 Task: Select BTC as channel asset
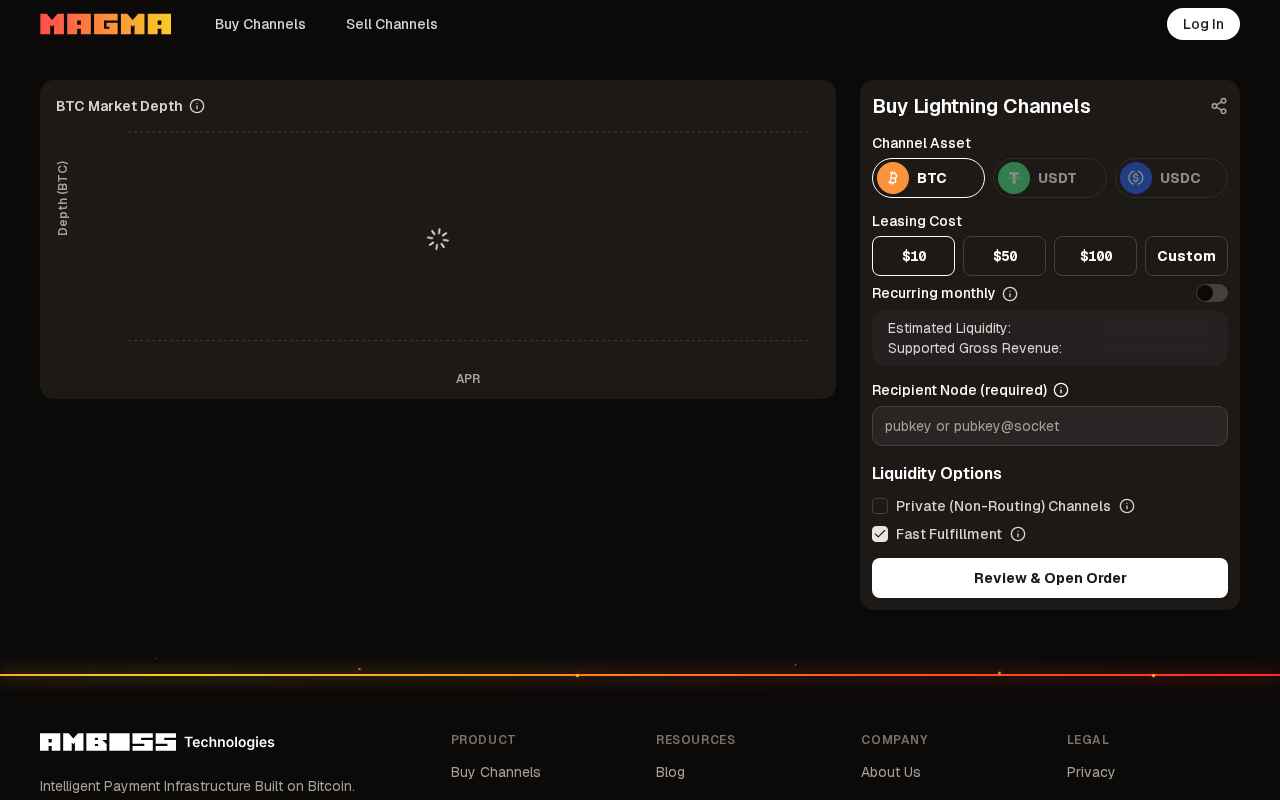coord(928,178)
